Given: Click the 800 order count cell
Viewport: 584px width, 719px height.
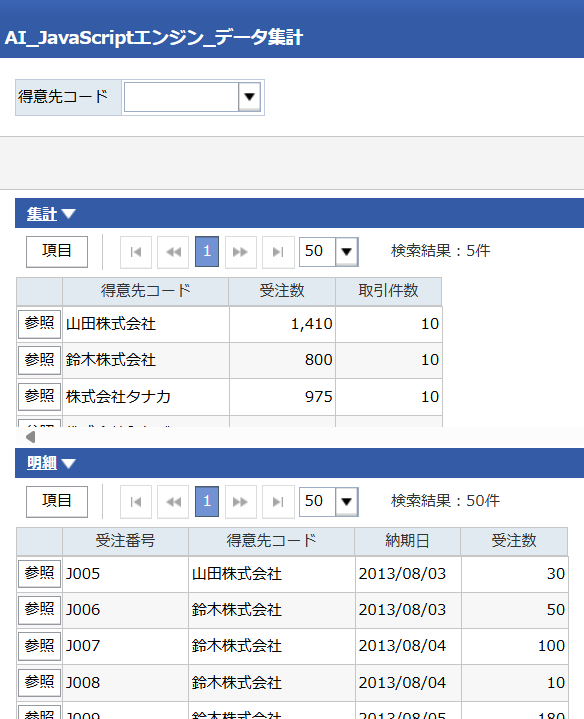Looking at the screenshot, I should 282,360.
